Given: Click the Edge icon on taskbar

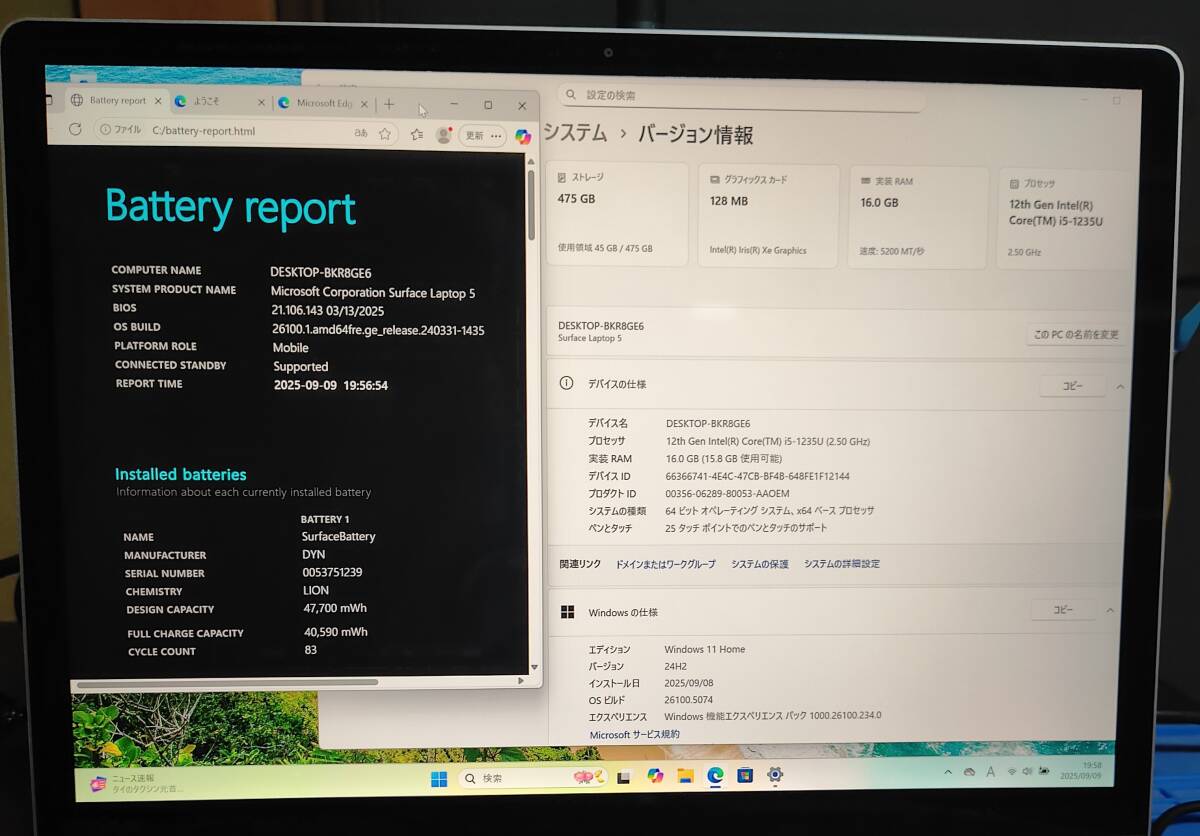Looking at the screenshot, I should (715, 775).
